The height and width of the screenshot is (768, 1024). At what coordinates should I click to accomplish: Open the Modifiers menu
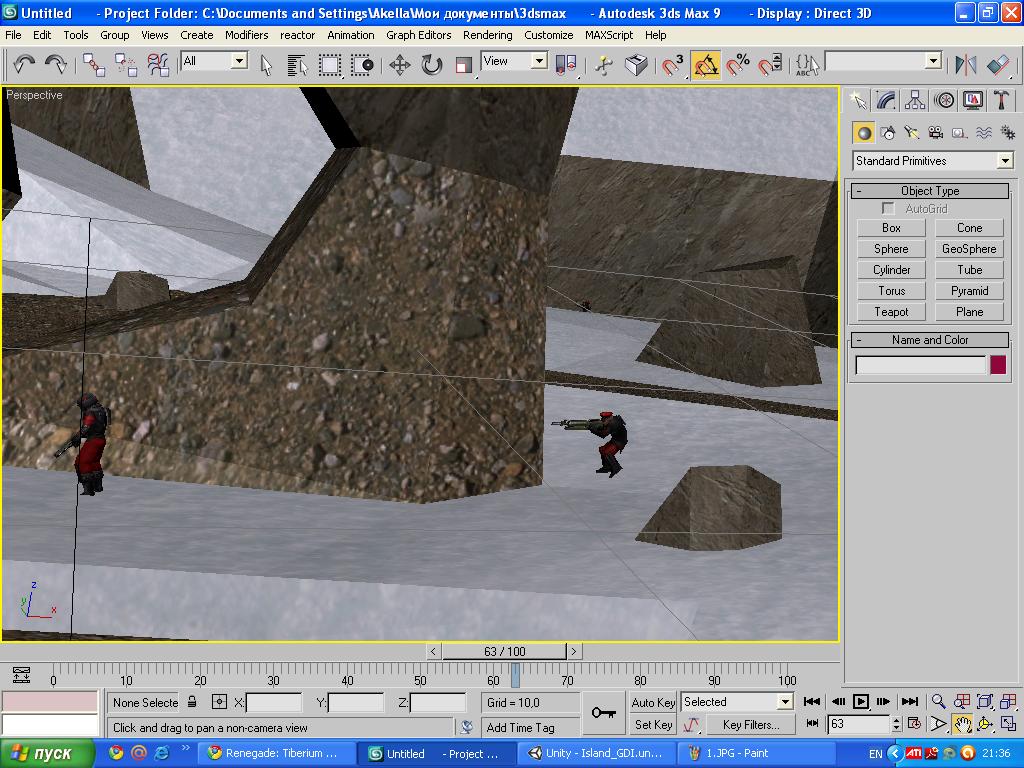coord(246,35)
